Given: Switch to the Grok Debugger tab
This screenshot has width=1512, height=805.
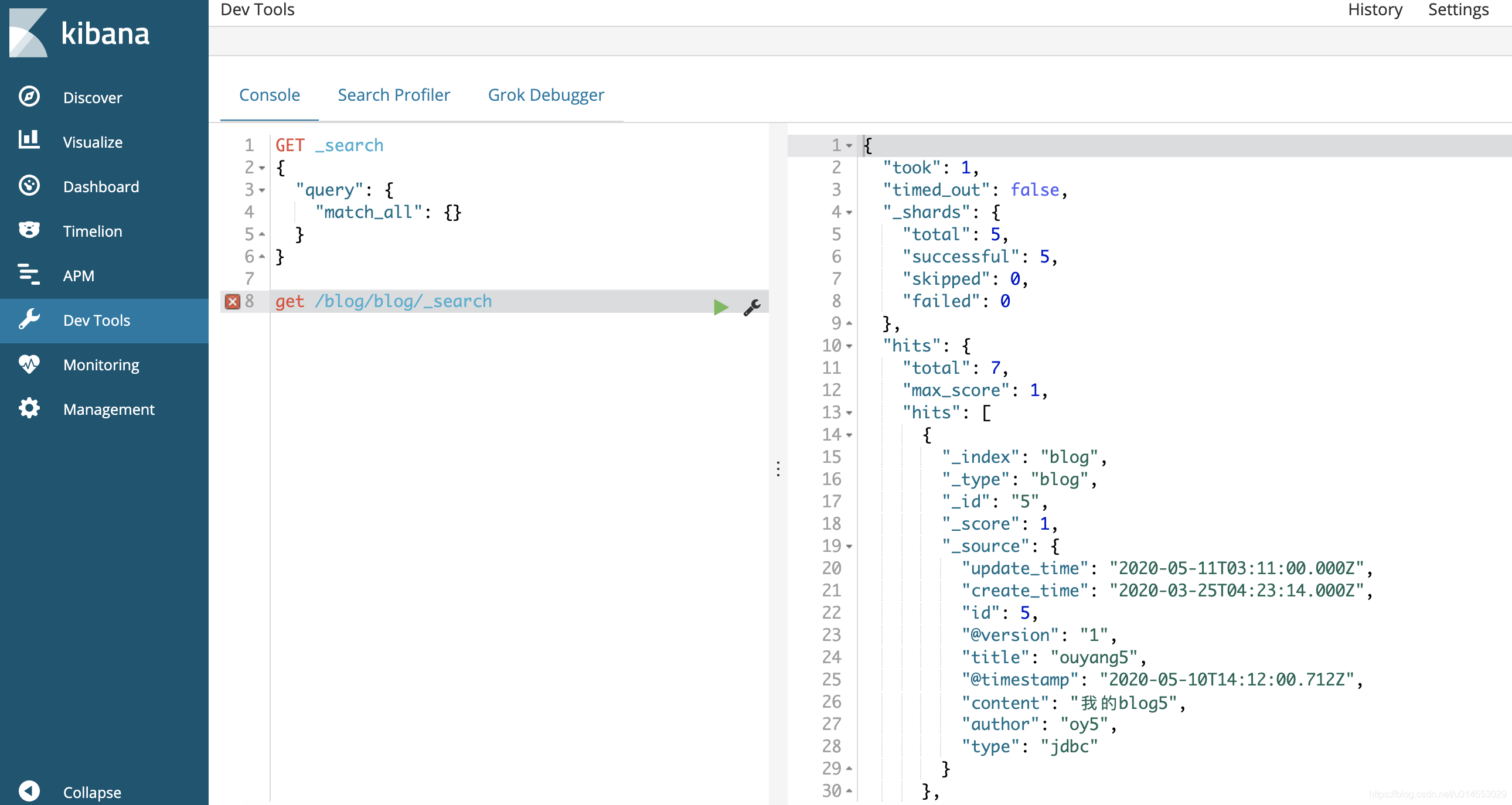Looking at the screenshot, I should [x=545, y=95].
